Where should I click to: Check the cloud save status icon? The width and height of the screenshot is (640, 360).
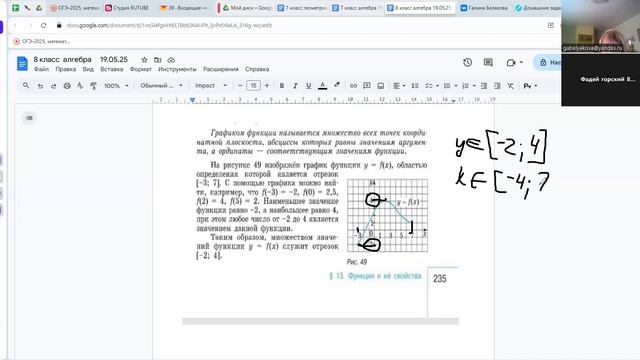tap(171, 60)
